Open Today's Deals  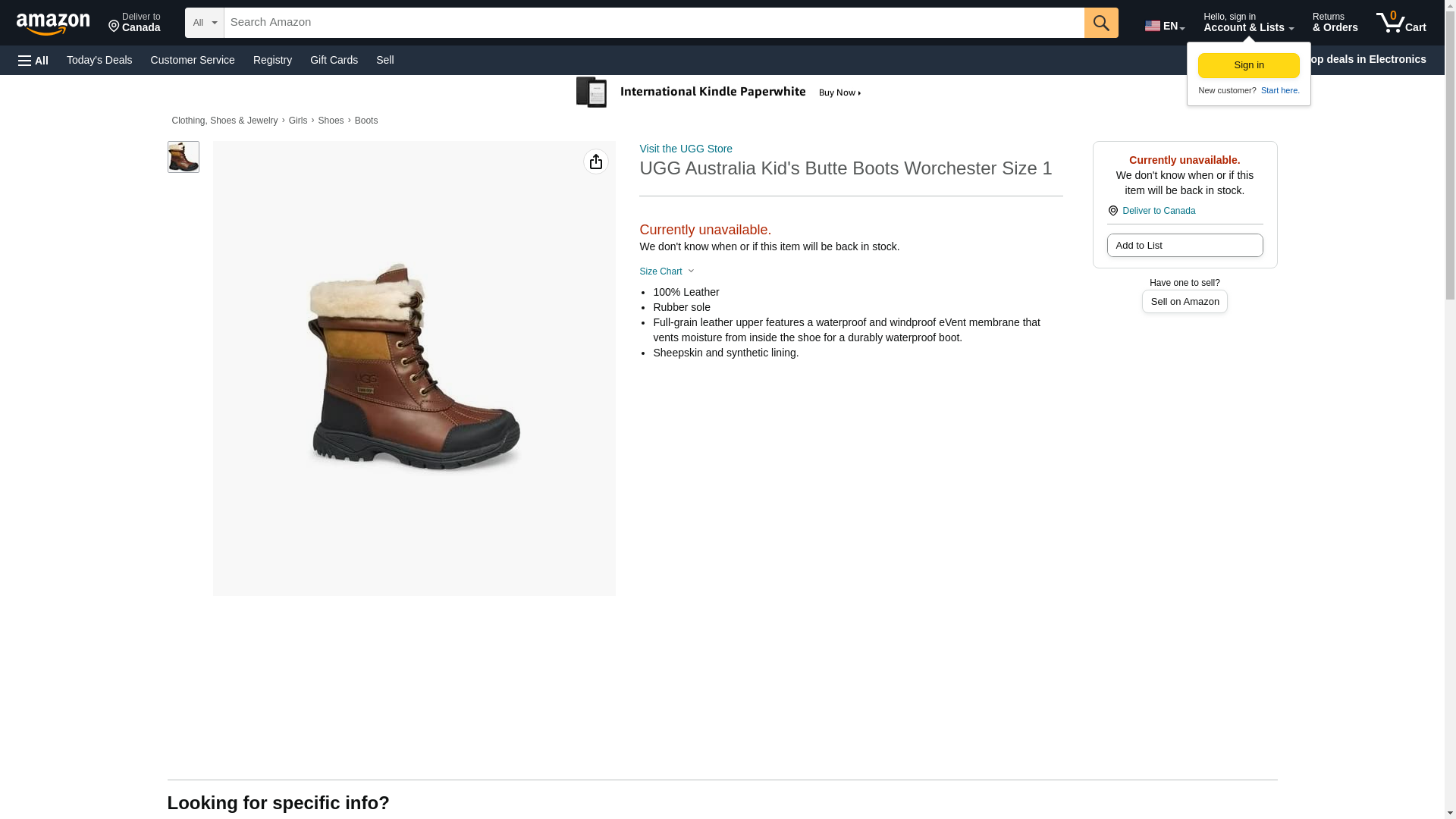tap(99, 60)
